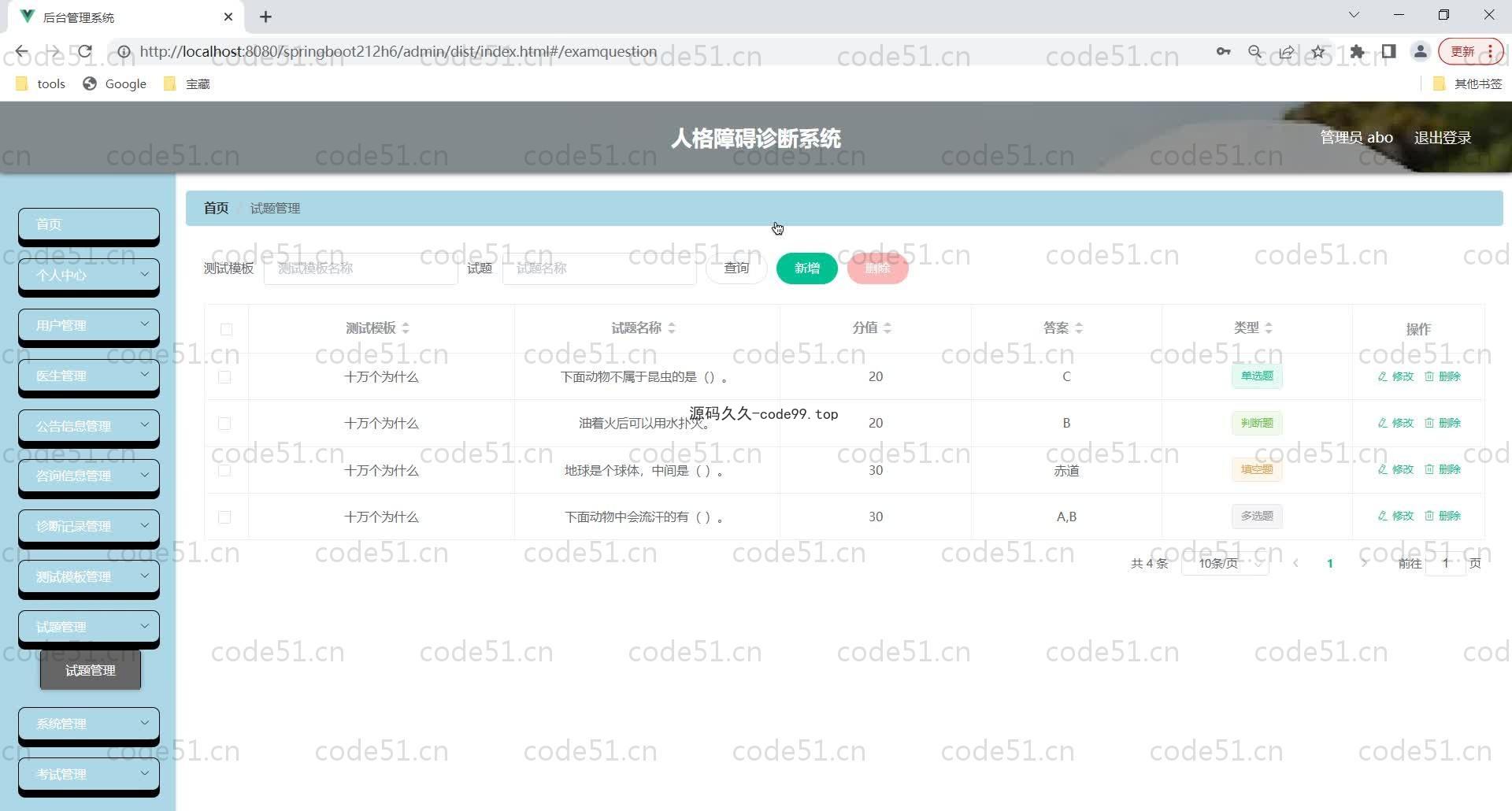Sort by 分值 column arrows
1512x811 pixels.
tap(888, 328)
